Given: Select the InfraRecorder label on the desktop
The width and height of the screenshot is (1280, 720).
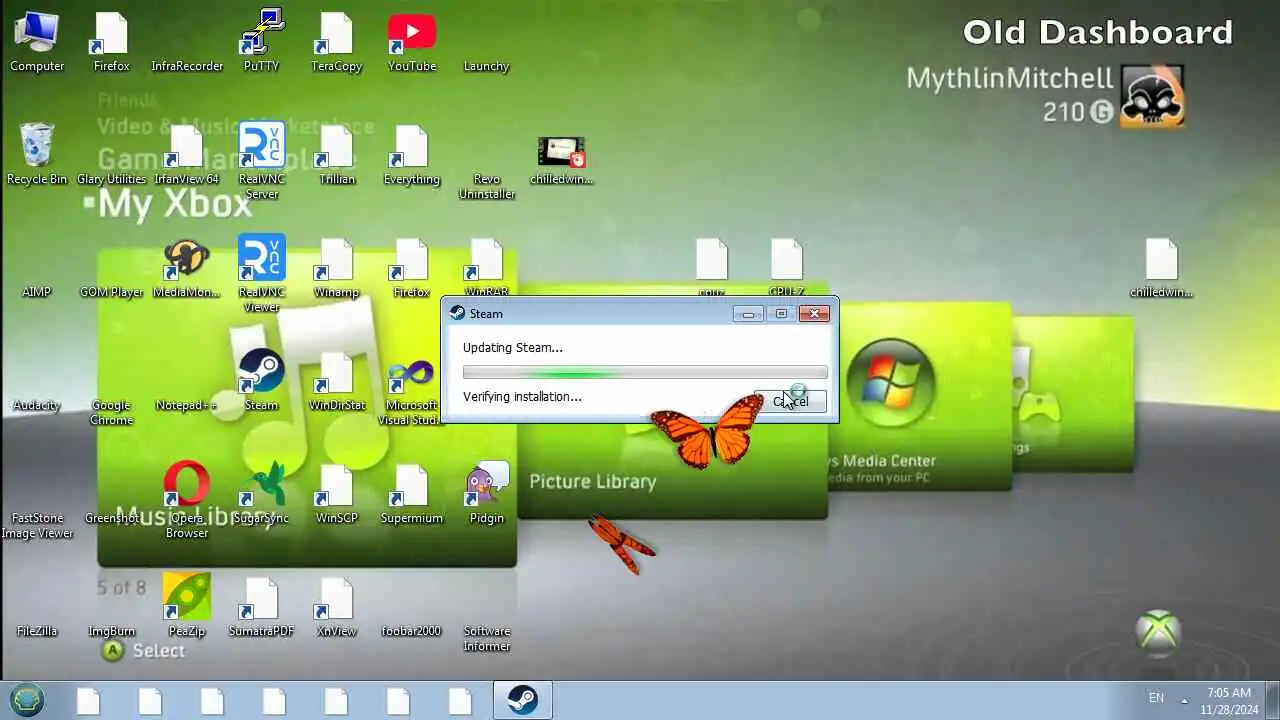Looking at the screenshot, I should tap(187, 66).
